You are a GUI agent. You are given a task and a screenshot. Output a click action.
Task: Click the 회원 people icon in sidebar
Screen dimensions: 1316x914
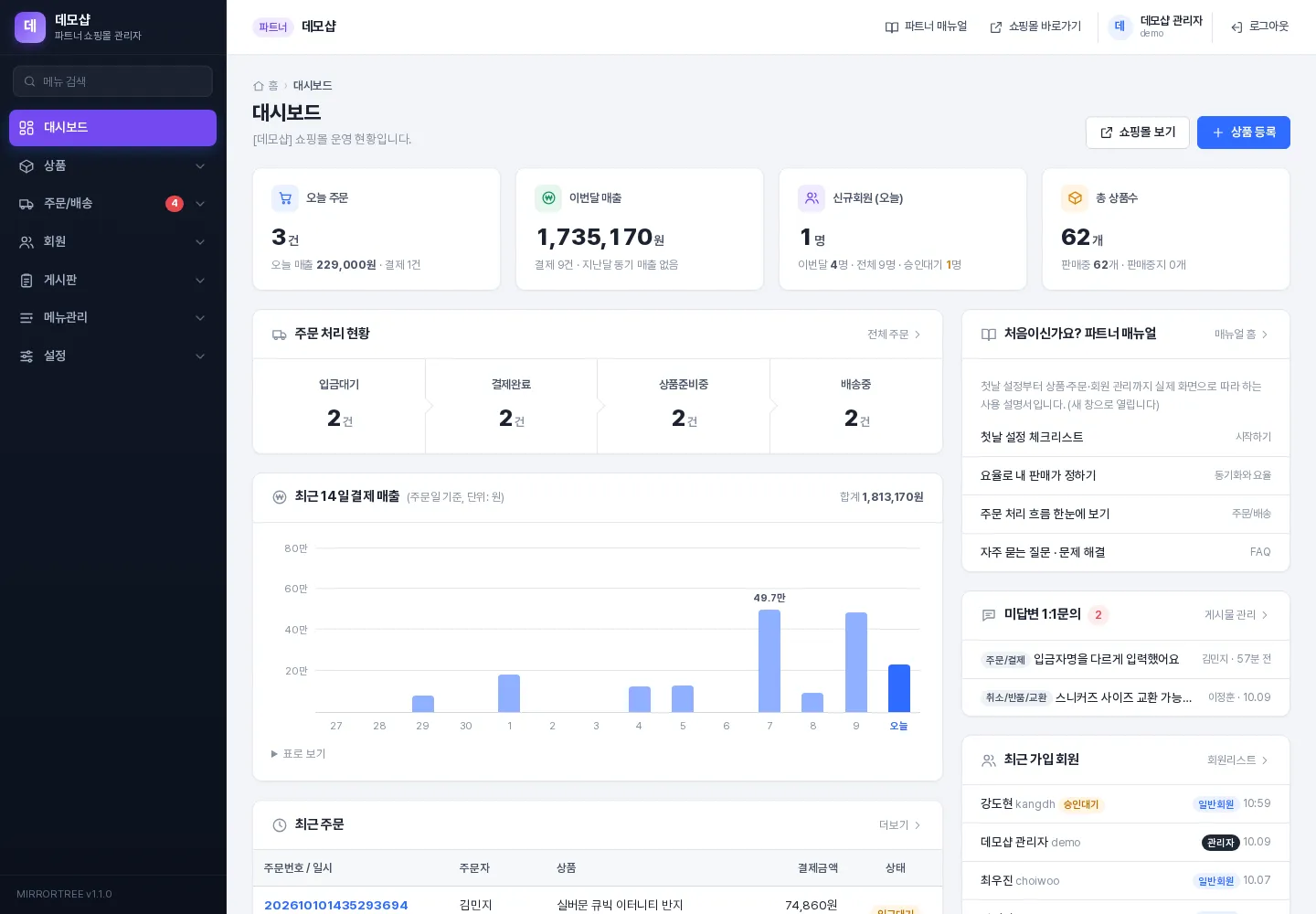27,242
